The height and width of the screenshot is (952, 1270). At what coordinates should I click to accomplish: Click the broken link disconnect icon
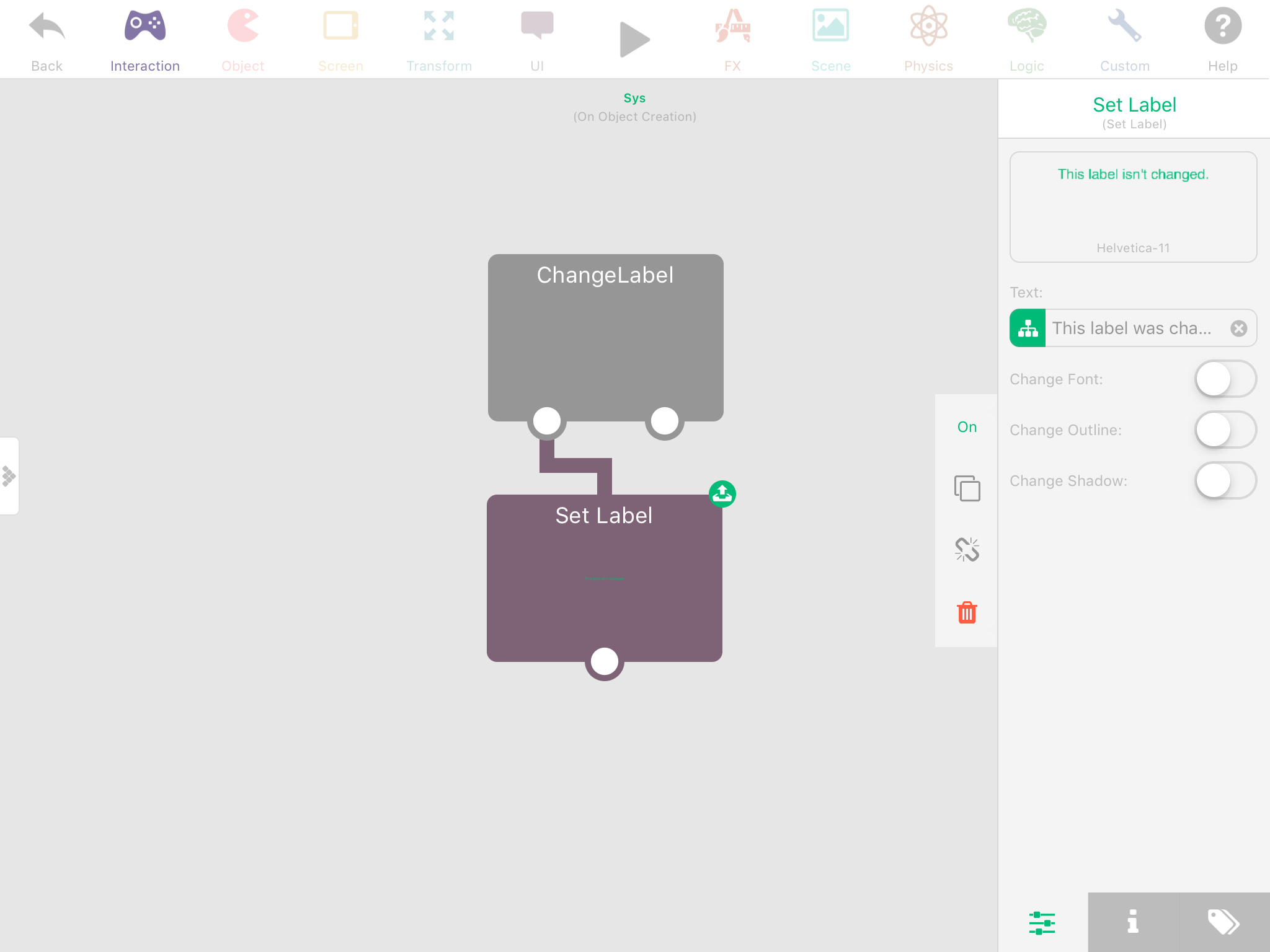pos(967,549)
